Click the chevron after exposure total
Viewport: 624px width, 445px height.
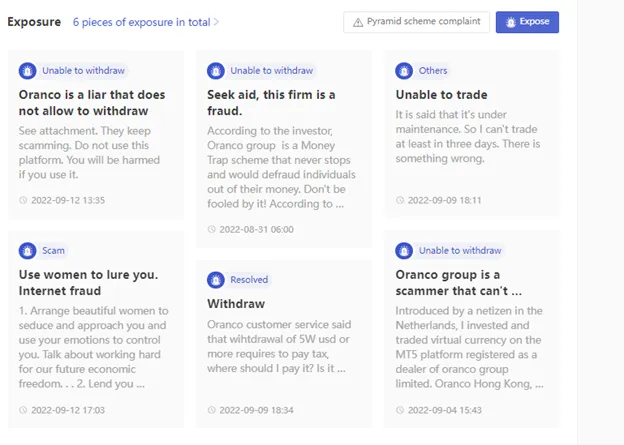(x=216, y=22)
